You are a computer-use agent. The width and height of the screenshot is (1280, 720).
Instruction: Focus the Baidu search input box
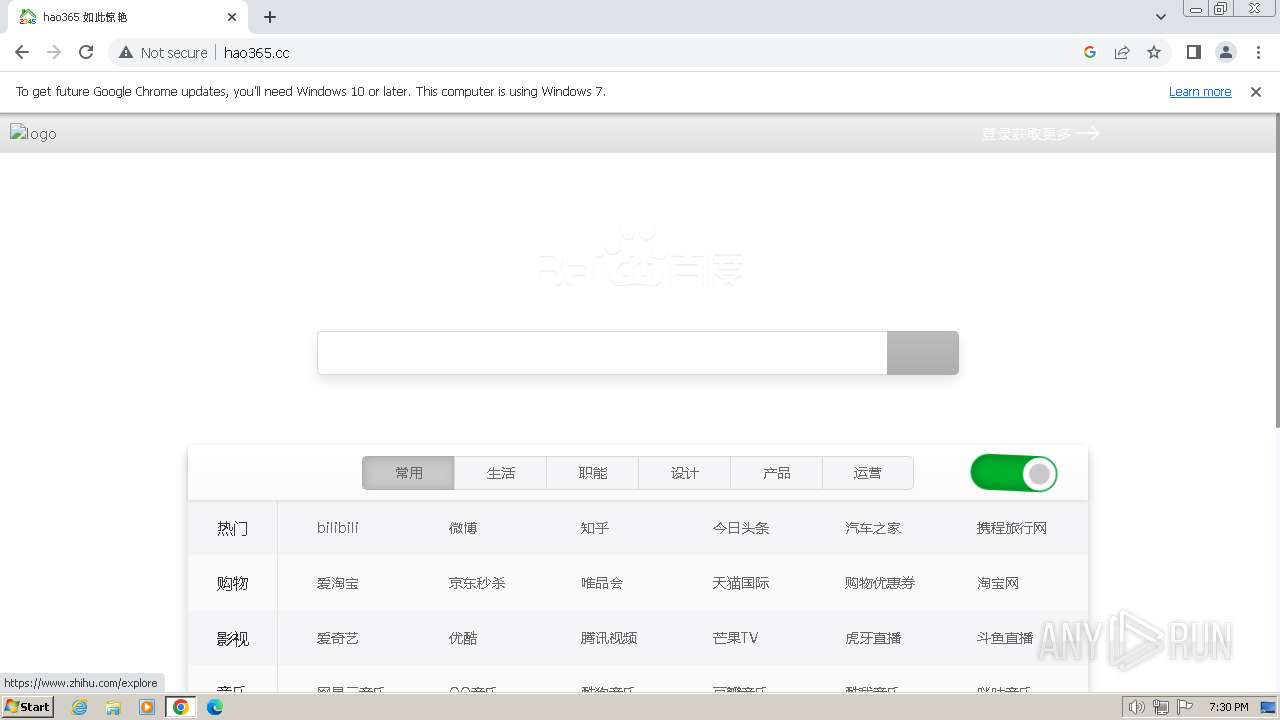pyautogui.click(x=602, y=353)
